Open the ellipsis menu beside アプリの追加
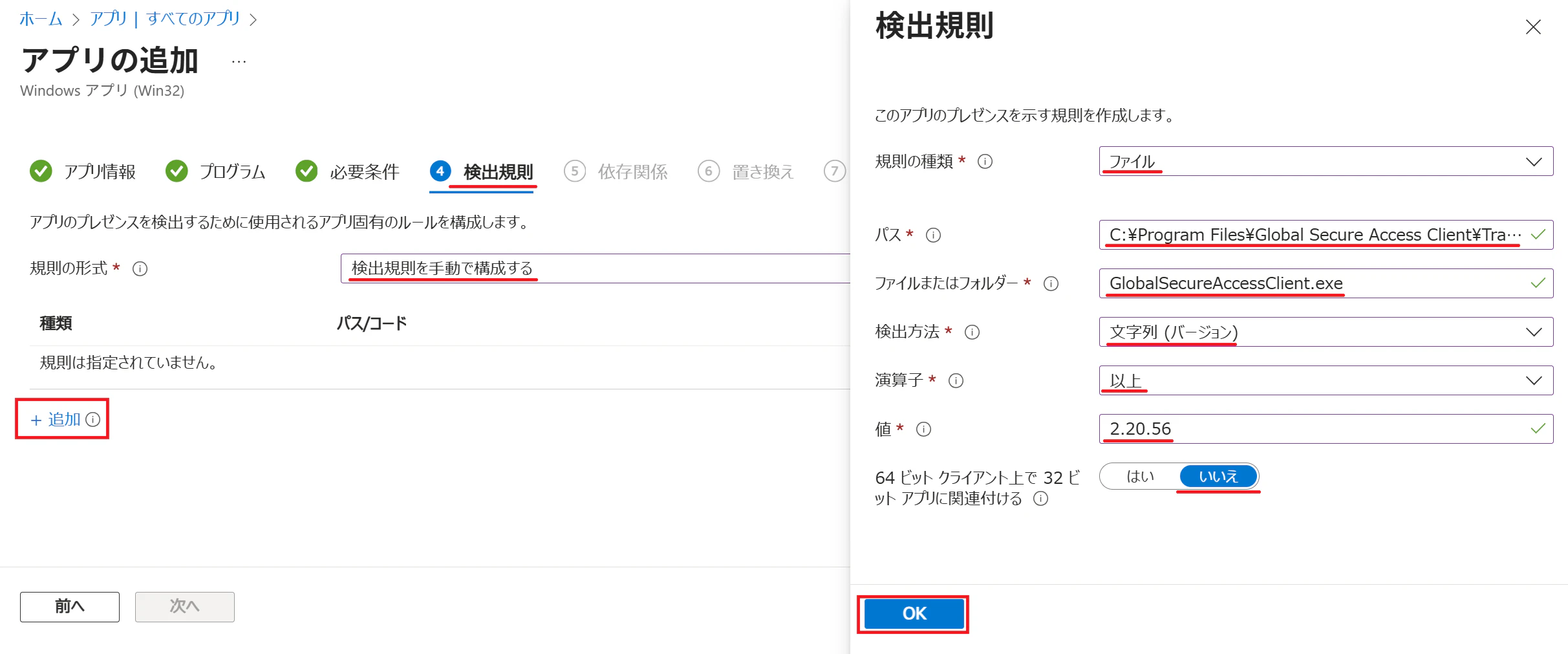The image size is (1568, 654). click(x=239, y=61)
